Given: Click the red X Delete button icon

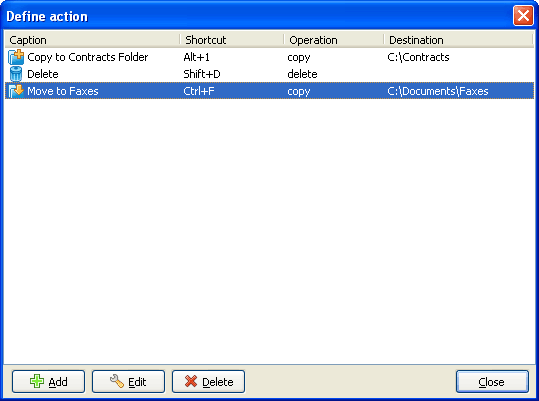Looking at the screenshot, I should (191, 381).
